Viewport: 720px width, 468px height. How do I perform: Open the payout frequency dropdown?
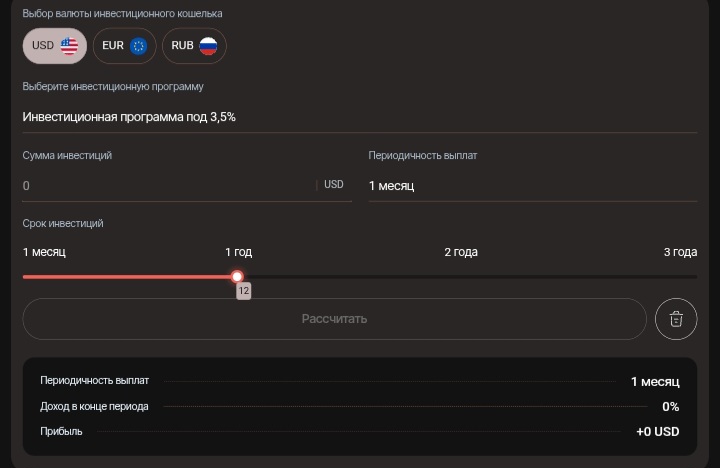(532, 185)
